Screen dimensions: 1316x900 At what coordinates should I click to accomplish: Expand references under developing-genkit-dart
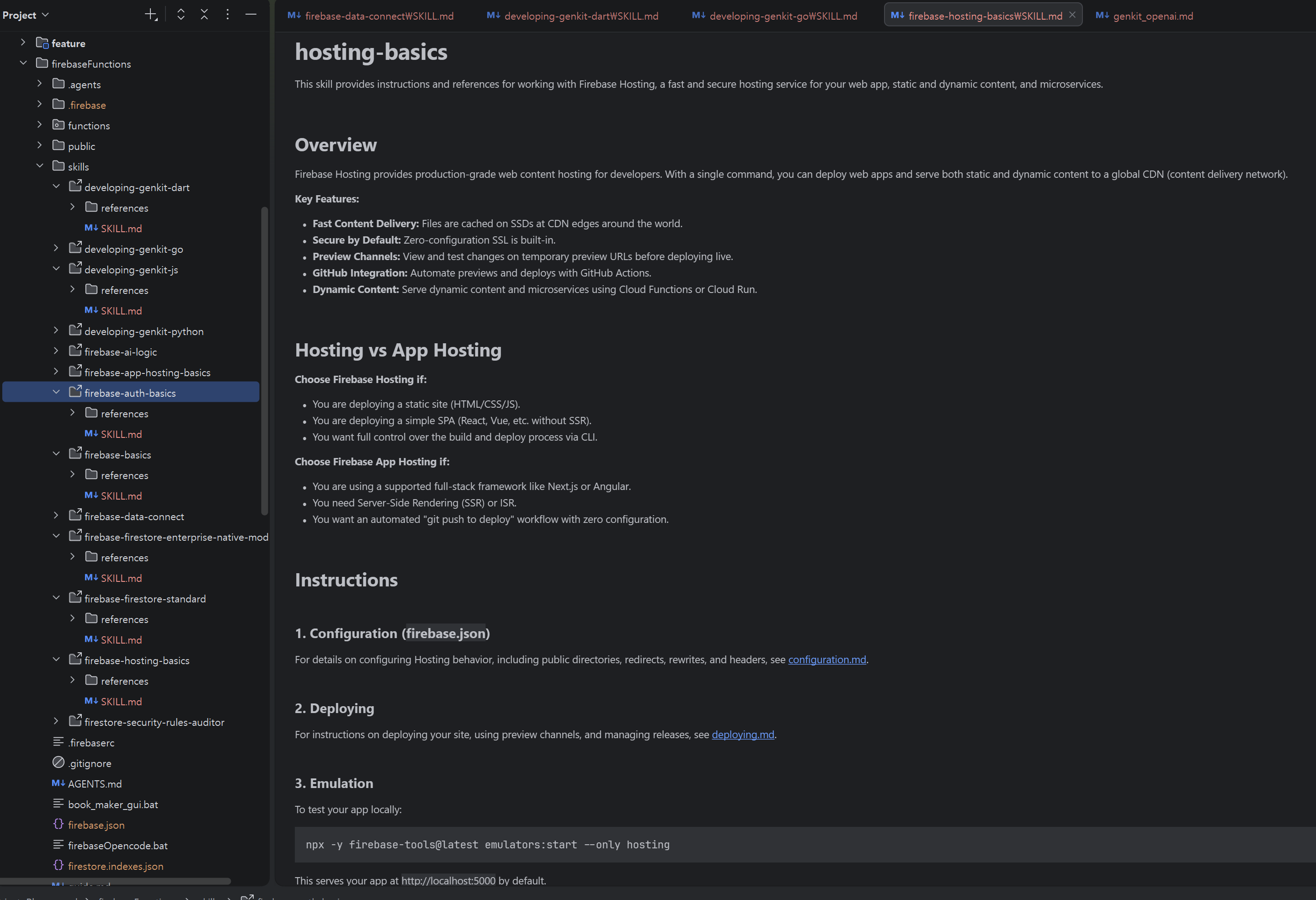73,207
